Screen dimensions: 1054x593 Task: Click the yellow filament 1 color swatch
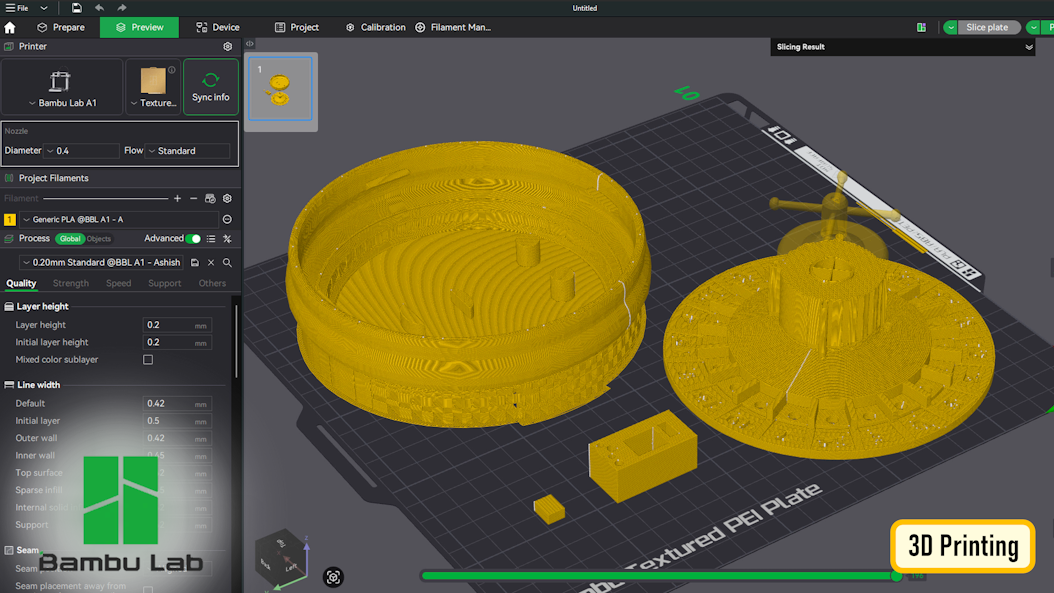pos(9,219)
